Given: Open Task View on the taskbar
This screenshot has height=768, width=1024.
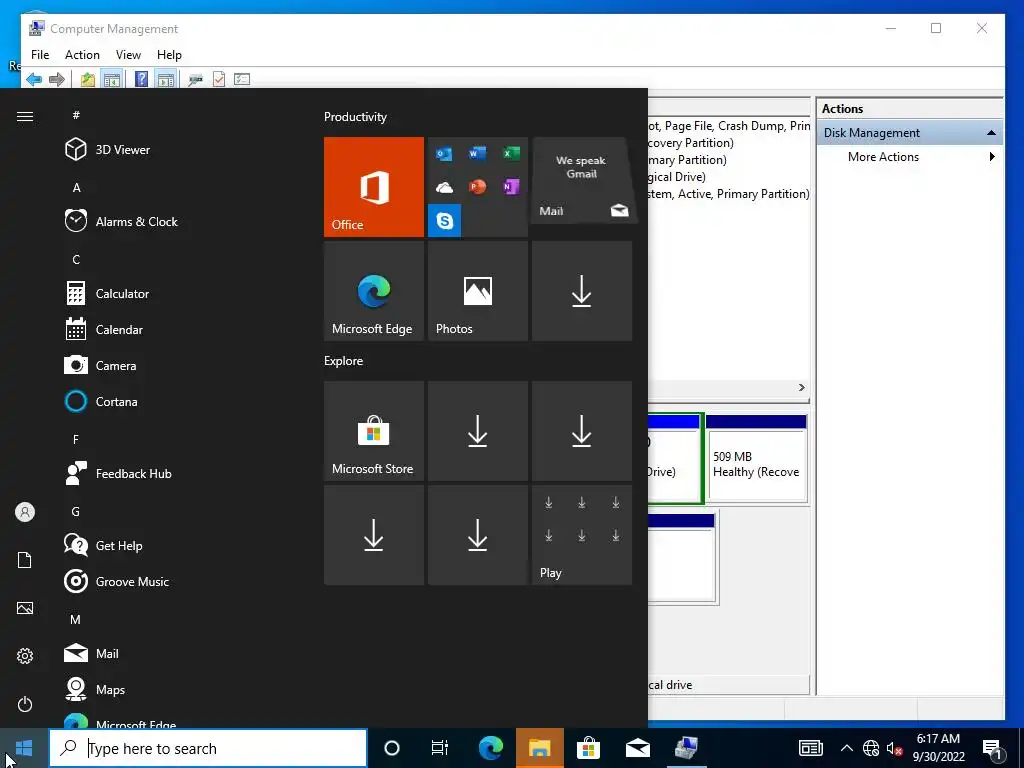Looking at the screenshot, I should [440, 748].
